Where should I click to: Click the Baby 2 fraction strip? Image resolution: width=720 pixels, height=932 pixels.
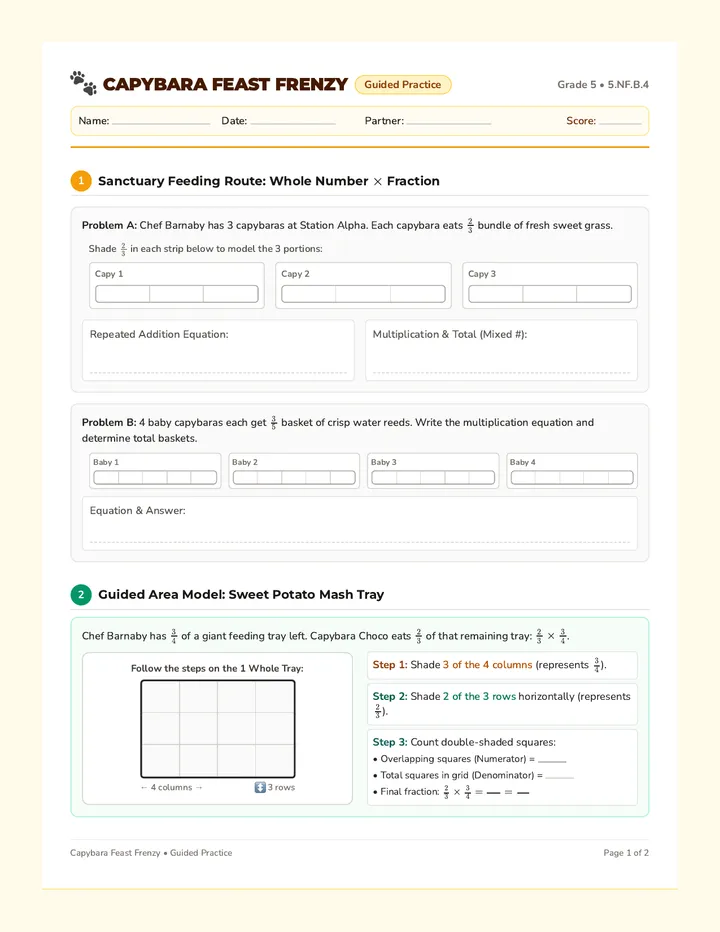pyautogui.click(x=294, y=477)
